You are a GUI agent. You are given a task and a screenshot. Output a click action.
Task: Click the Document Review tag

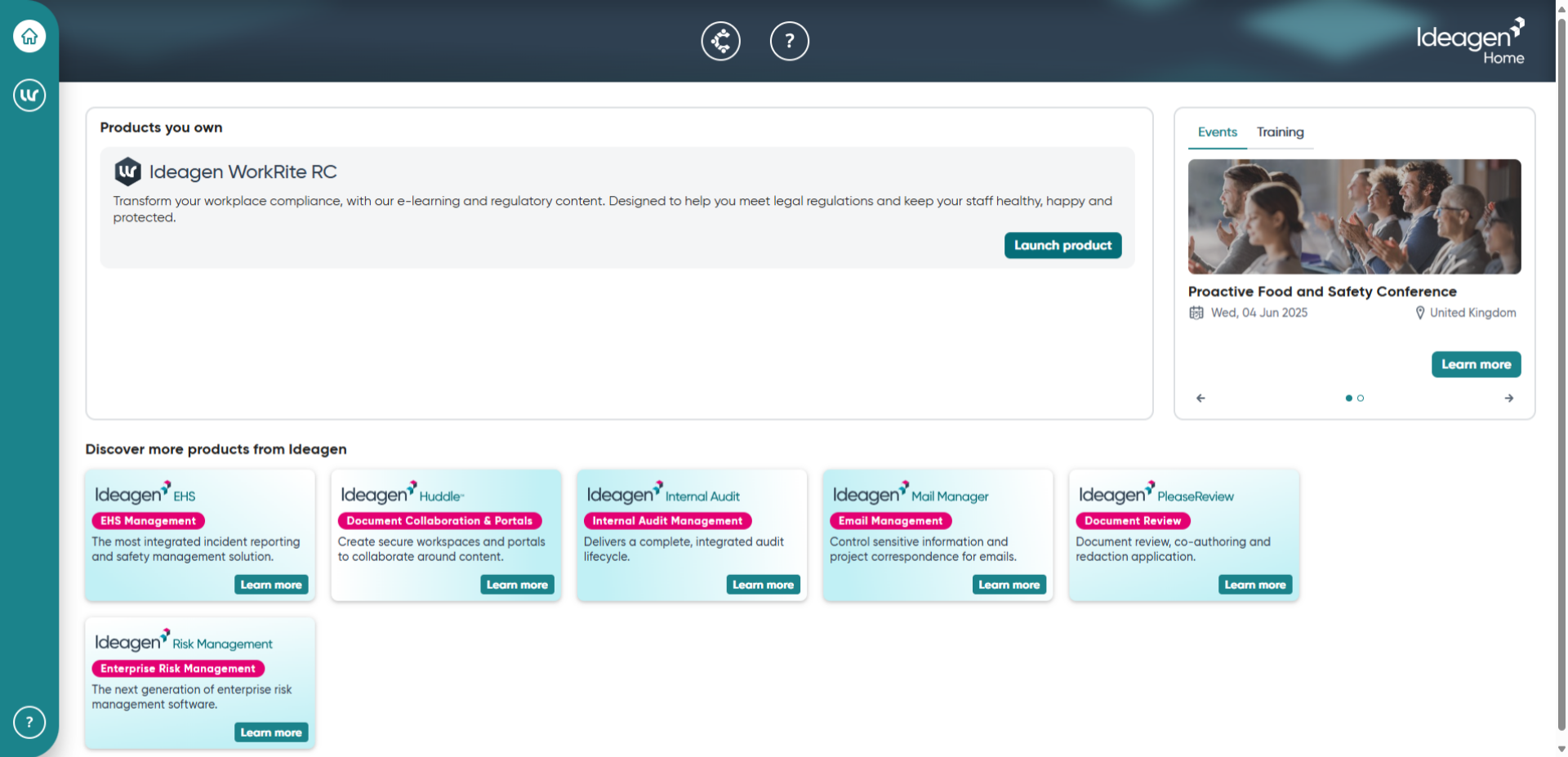pos(1133,521)
